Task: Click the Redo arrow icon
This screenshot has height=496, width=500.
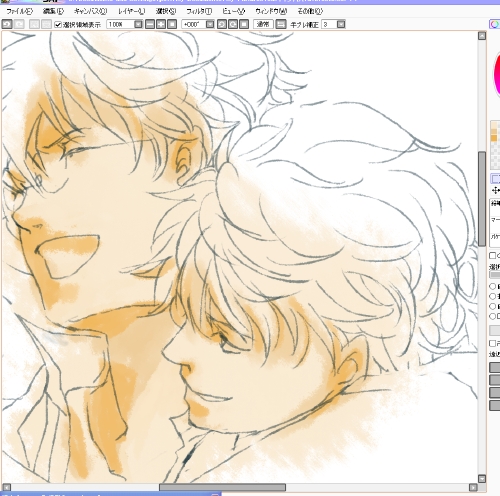Action: tap(19, 24)
